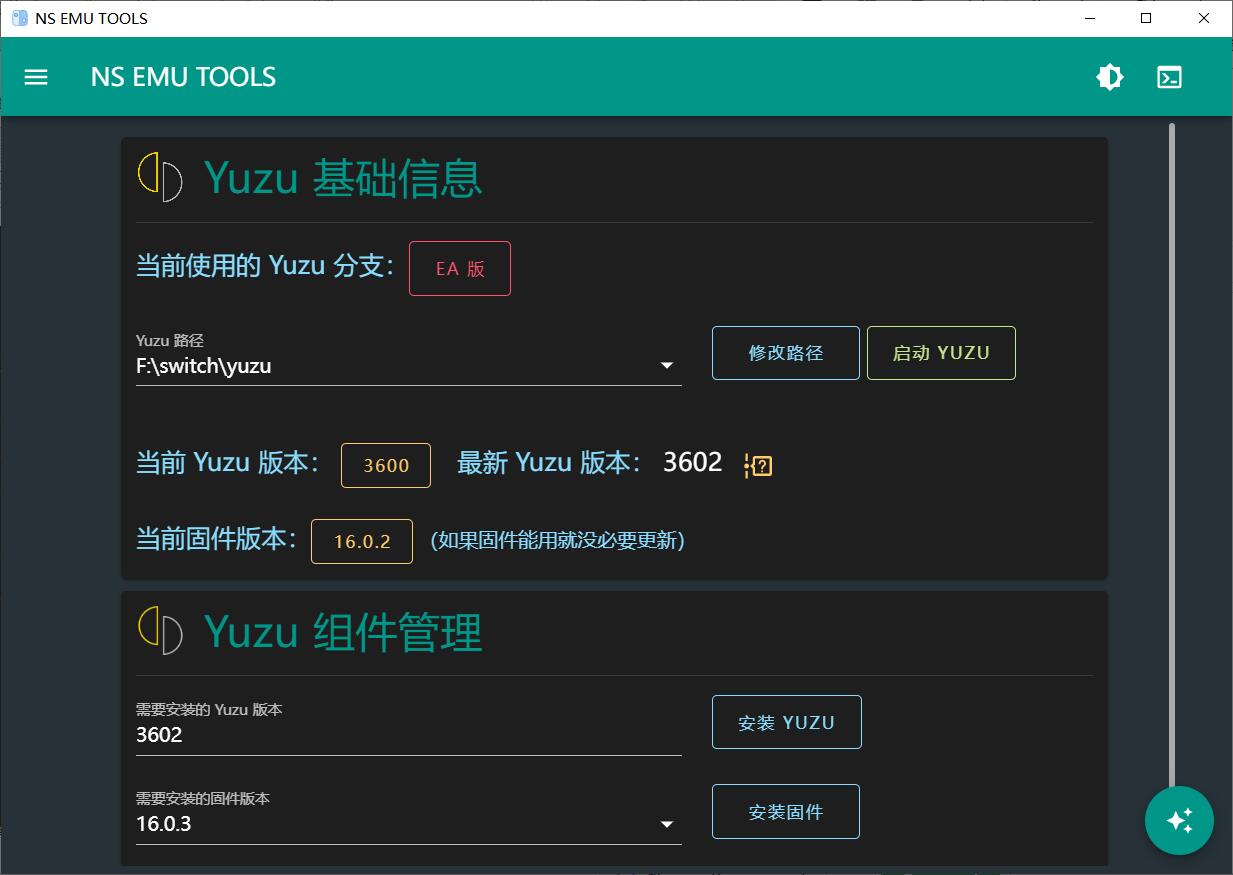
Task: Click the Yuzu version input showing 3602
Action: (400, 735)
